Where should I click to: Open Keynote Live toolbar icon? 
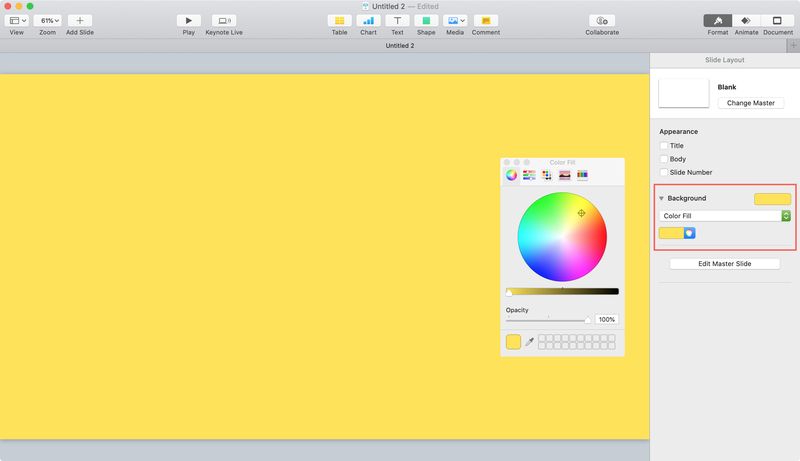tap(224, 20)
